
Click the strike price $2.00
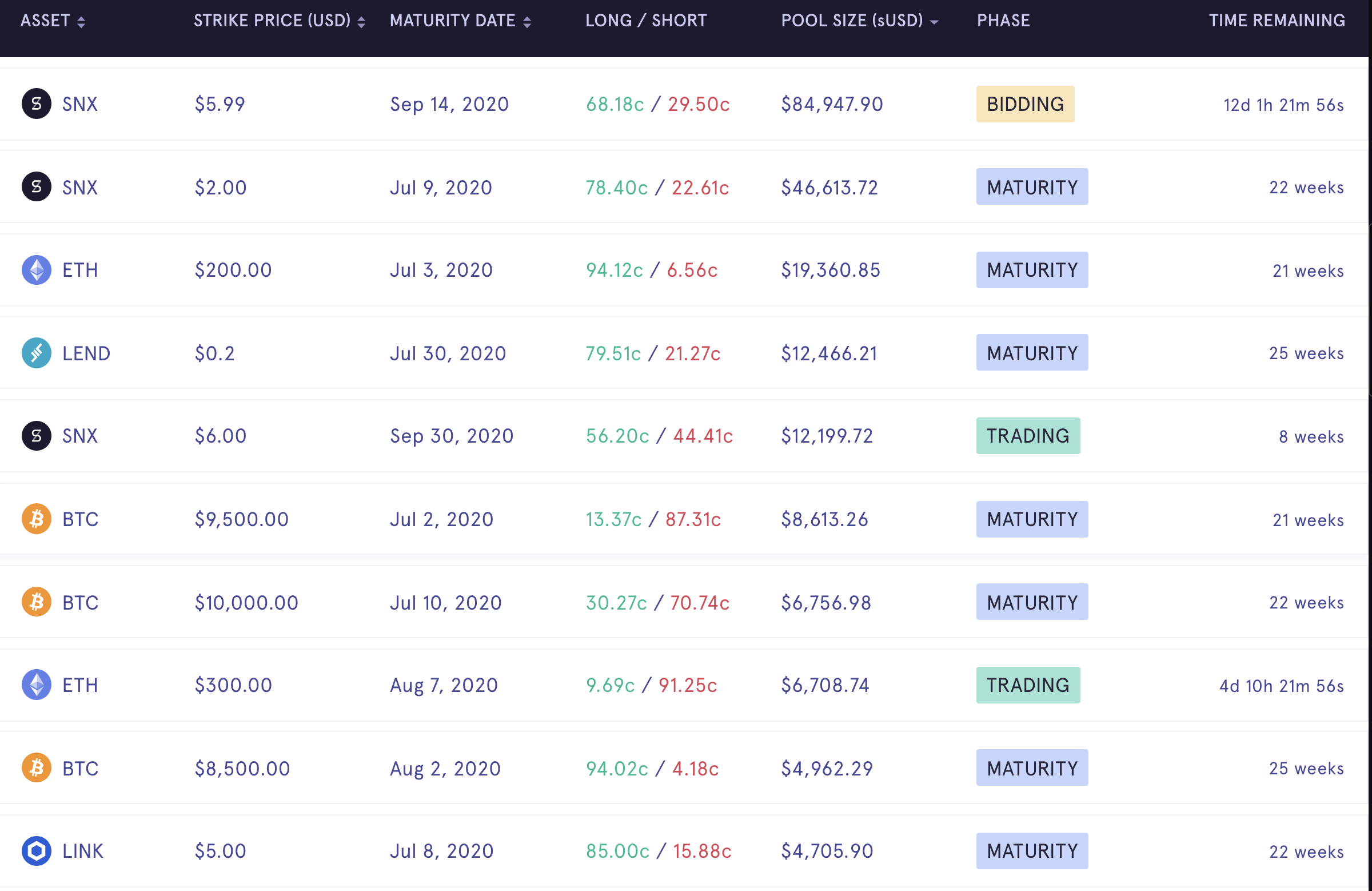(x=220, y=188)
